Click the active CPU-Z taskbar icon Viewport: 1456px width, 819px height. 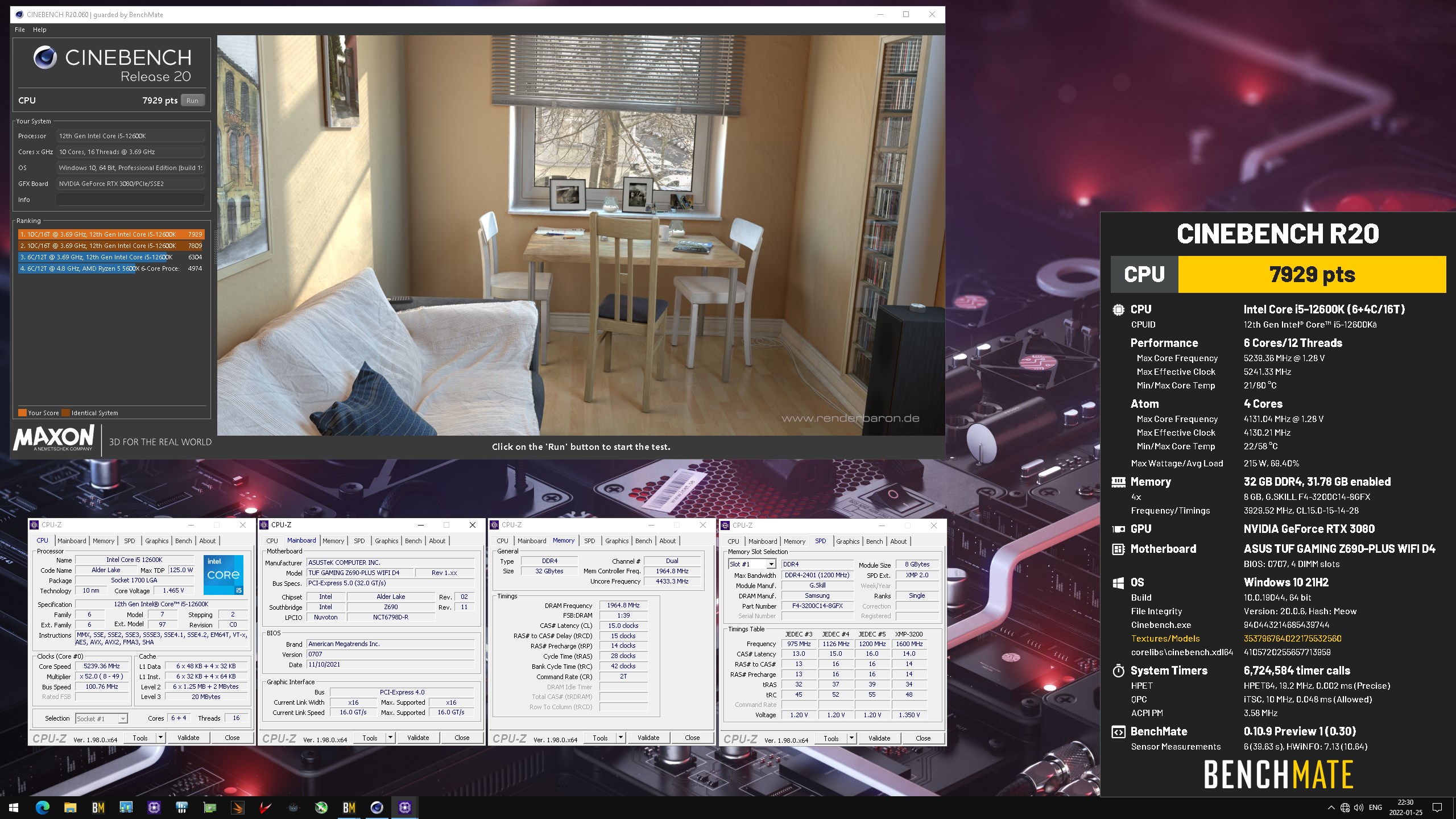click(404, 807)
